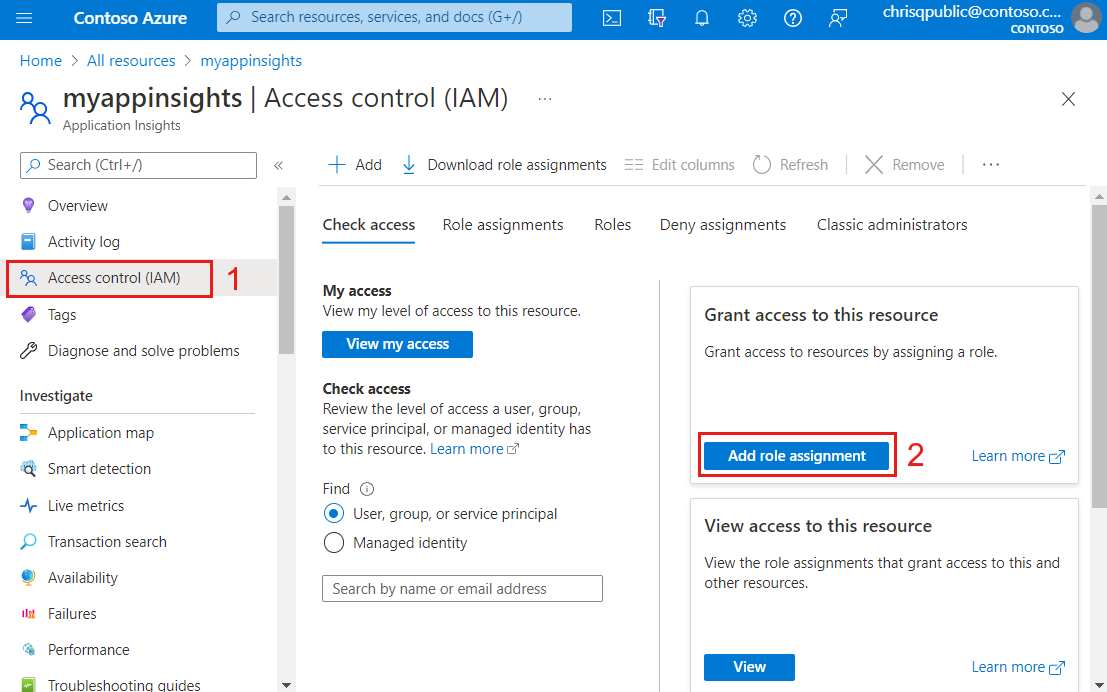Open Transaction search in the sidebar
This screenshot has width=1107, height=692.
click(103, 541)
